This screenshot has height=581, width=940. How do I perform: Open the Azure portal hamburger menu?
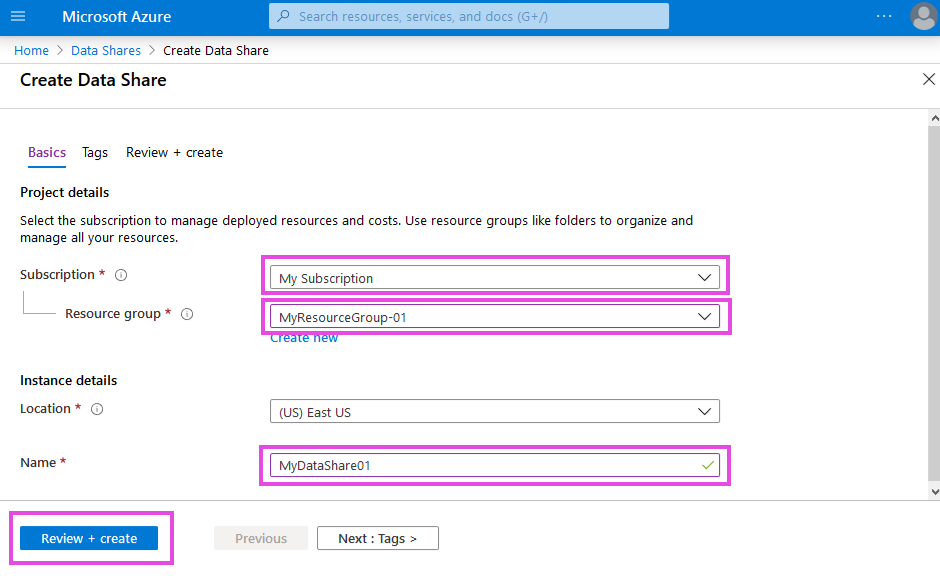tap(18, 16)
